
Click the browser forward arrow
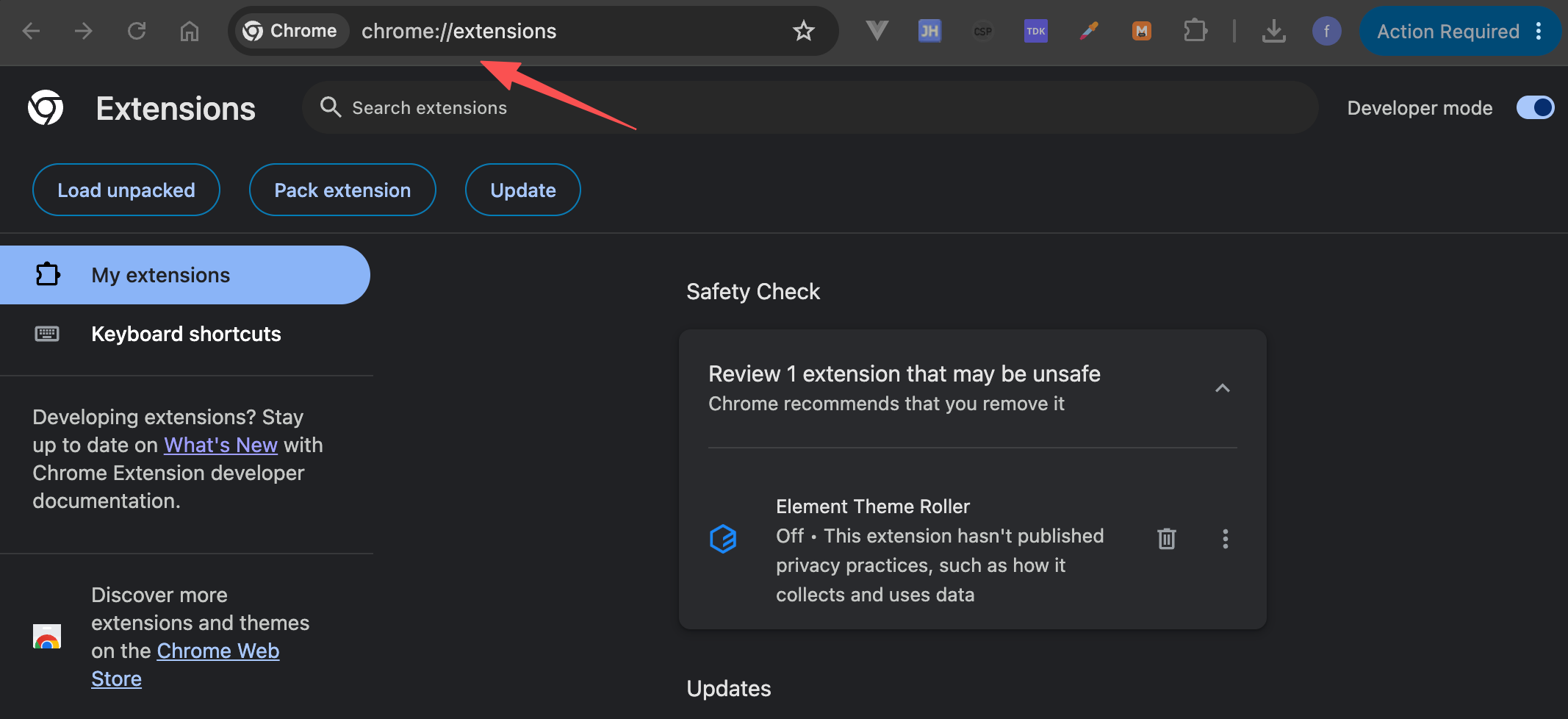84,31
